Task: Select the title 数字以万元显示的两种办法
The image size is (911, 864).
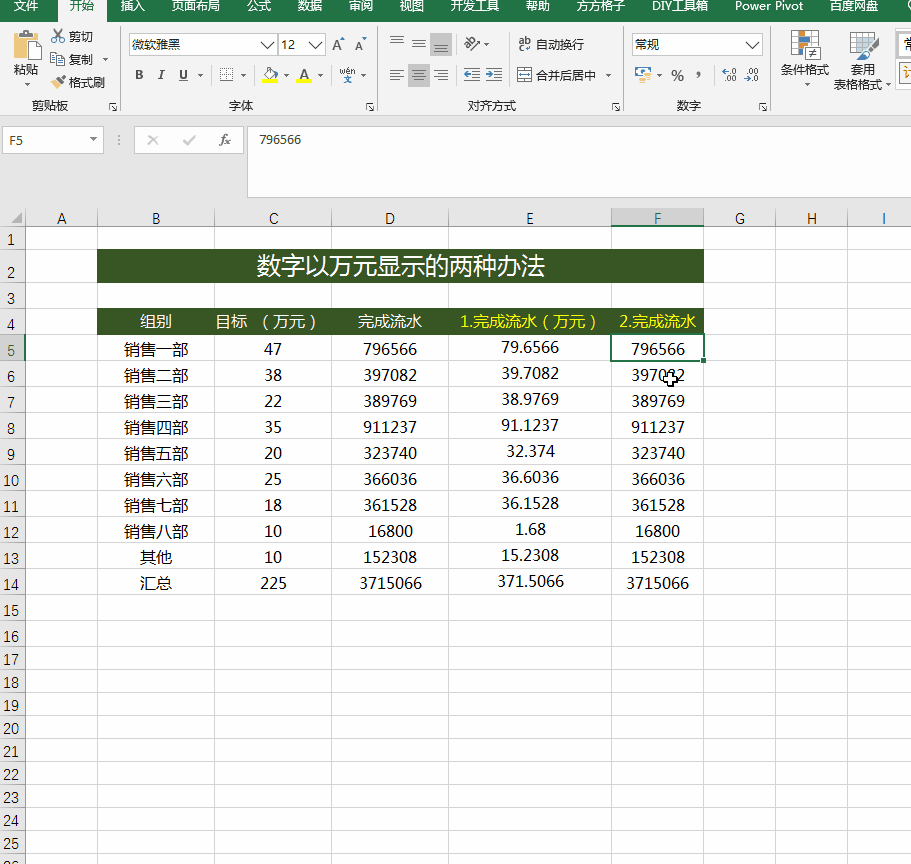Action: 400,266
